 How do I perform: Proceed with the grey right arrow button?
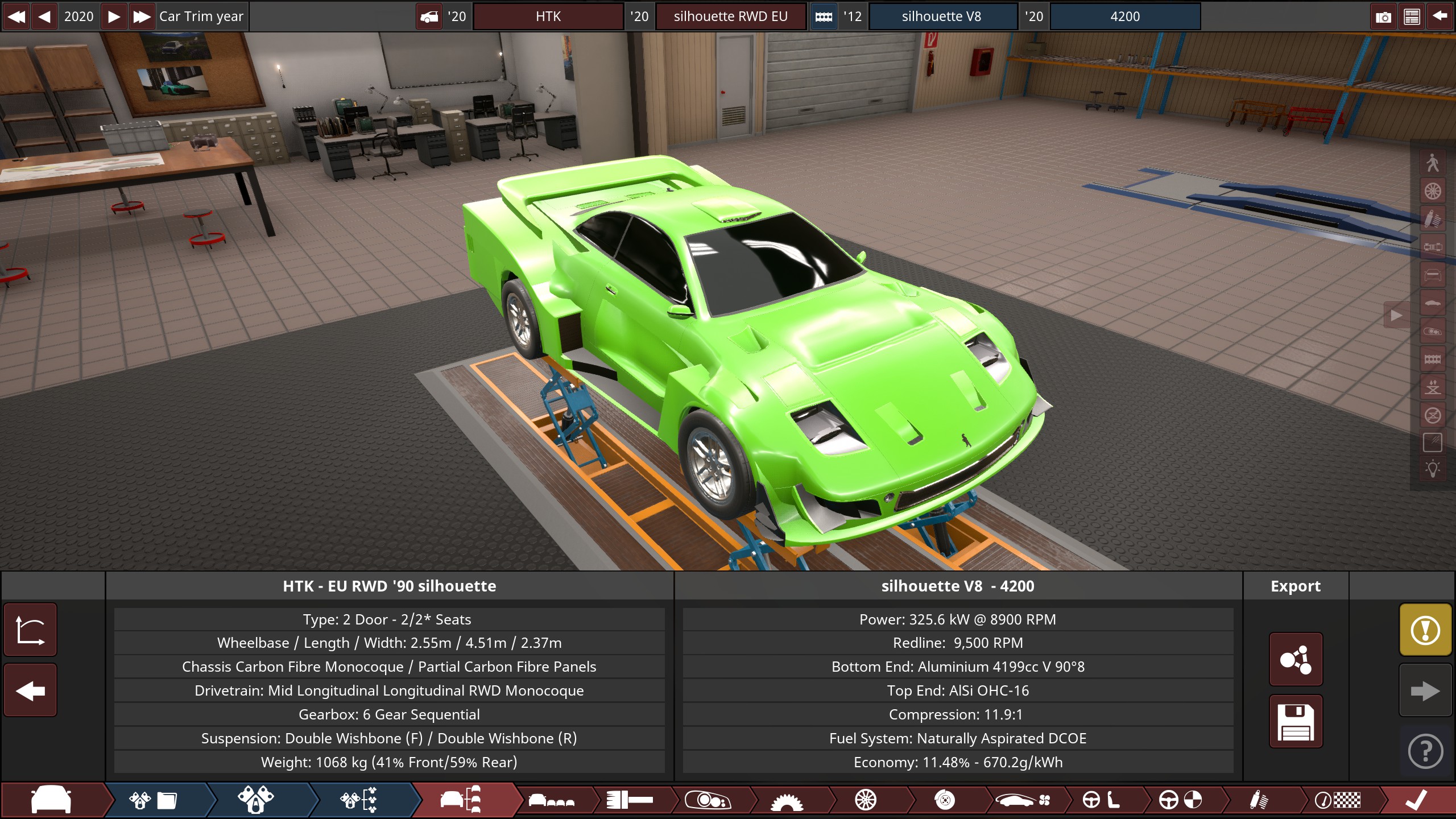tap(1425, 690)
